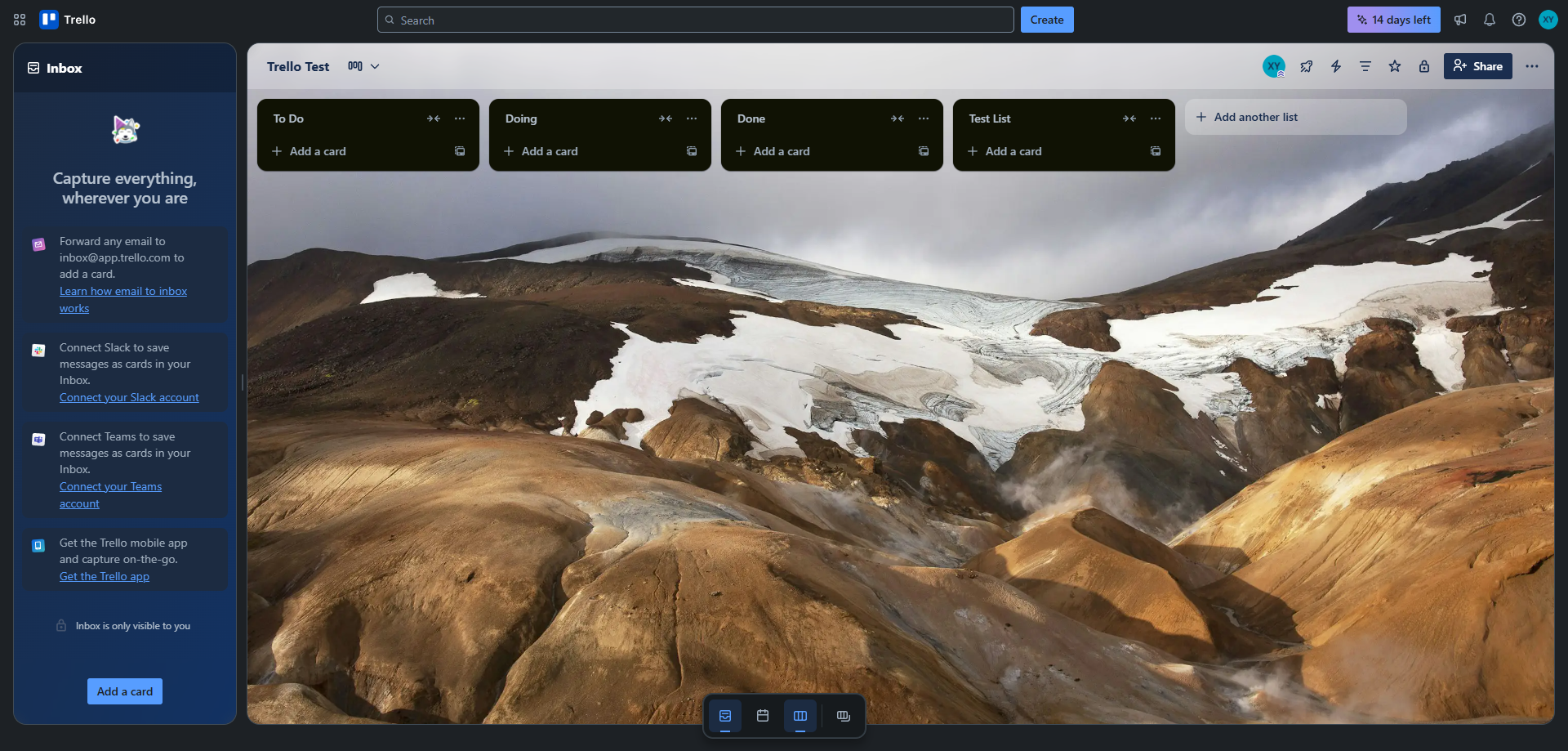Click Connect your Teams account link
This screenshot has height=751, width=1568.
click(111, 494)
